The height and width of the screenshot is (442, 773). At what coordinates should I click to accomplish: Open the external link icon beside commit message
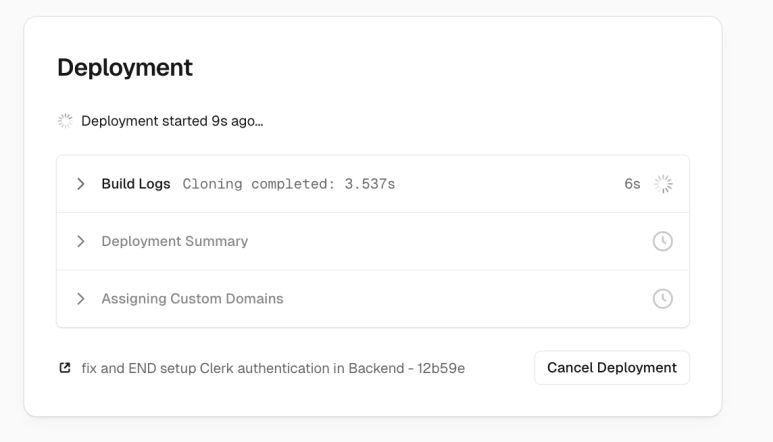coord(65,368)
